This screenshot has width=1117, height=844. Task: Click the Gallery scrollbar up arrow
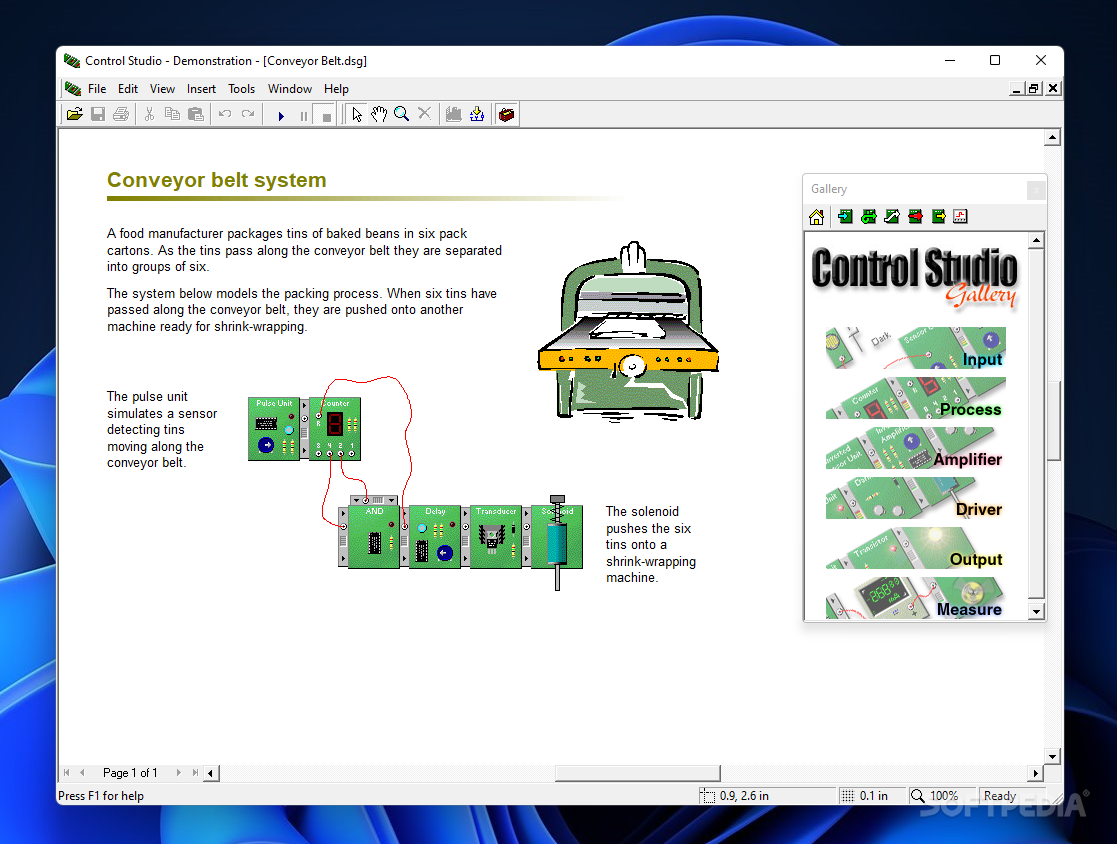point(1037,241)
